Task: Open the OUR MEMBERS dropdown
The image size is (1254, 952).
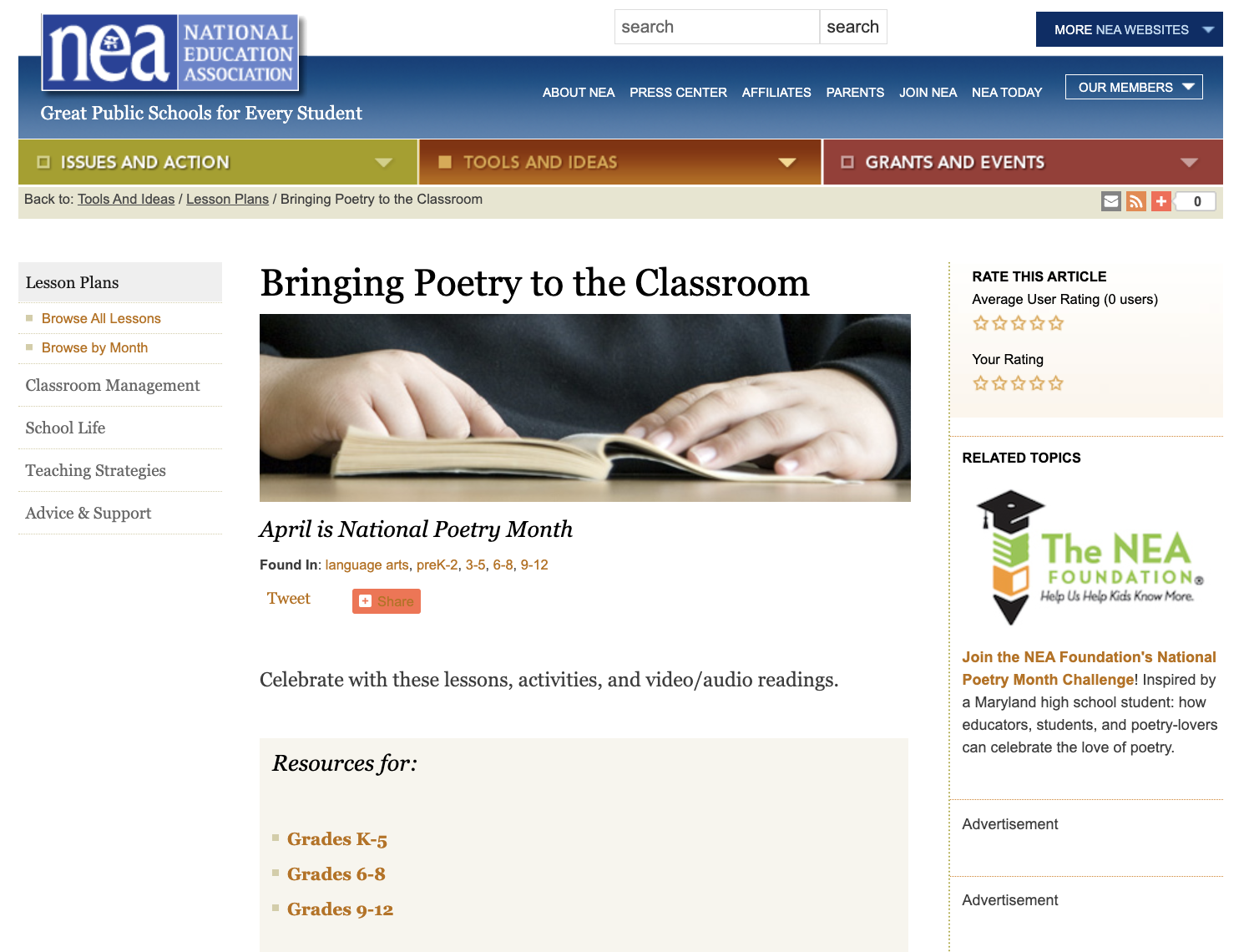Action: tap(1133, 86)
